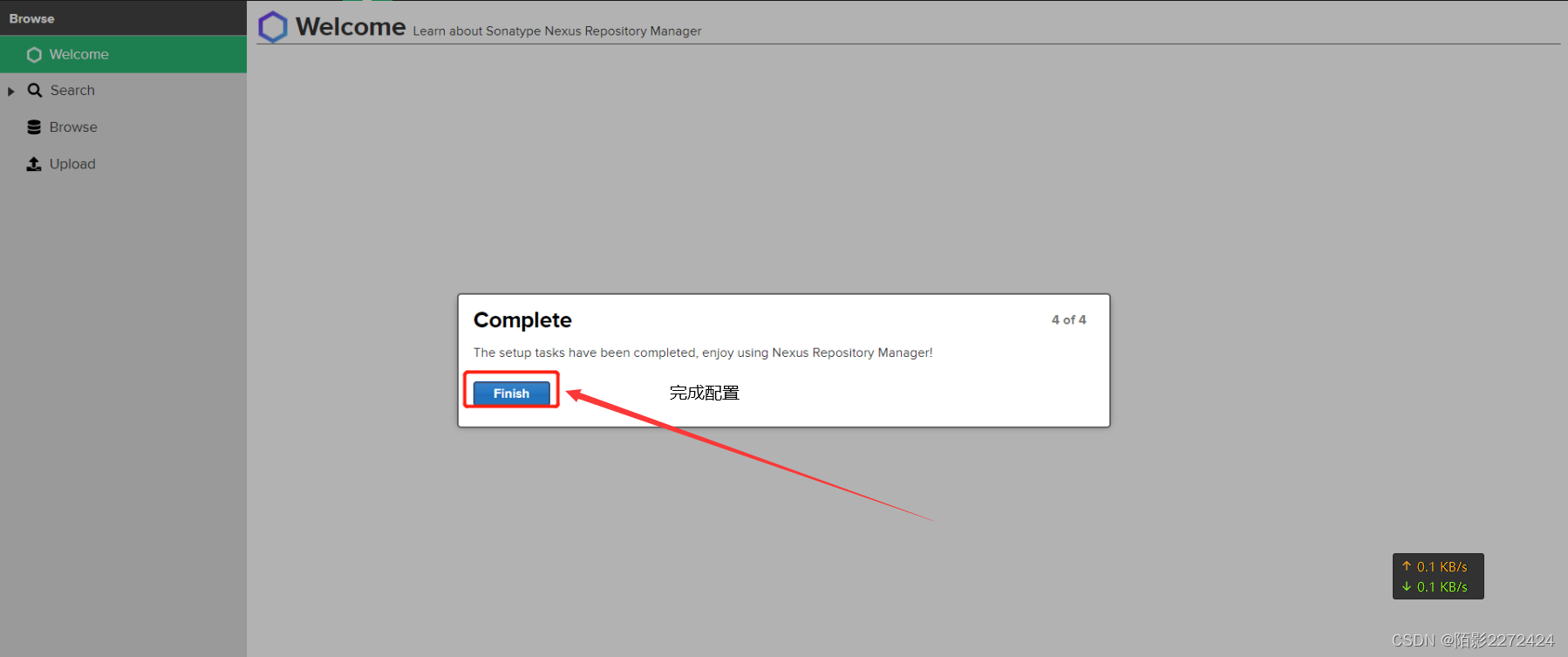
Task: Click the Browse database icon
Action: (34, 127)
